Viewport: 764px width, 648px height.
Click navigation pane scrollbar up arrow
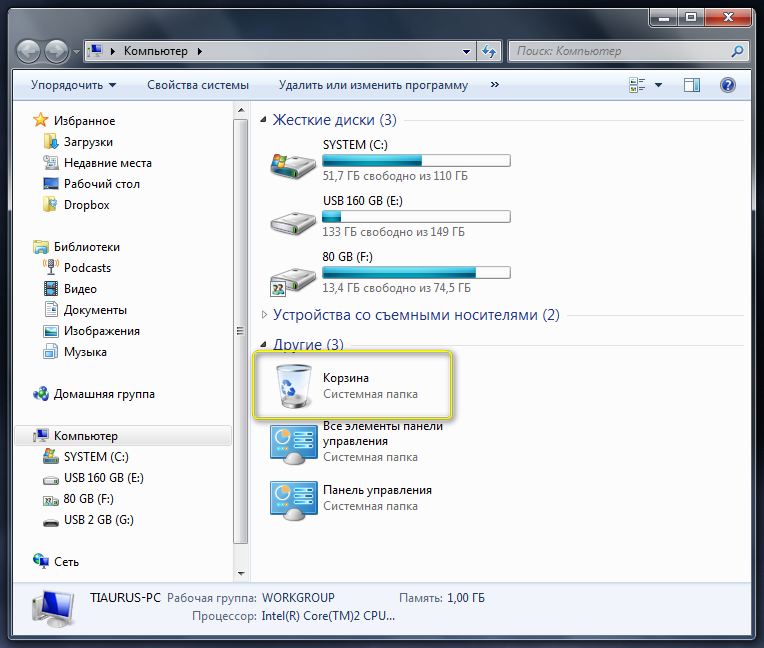point(241,110)
